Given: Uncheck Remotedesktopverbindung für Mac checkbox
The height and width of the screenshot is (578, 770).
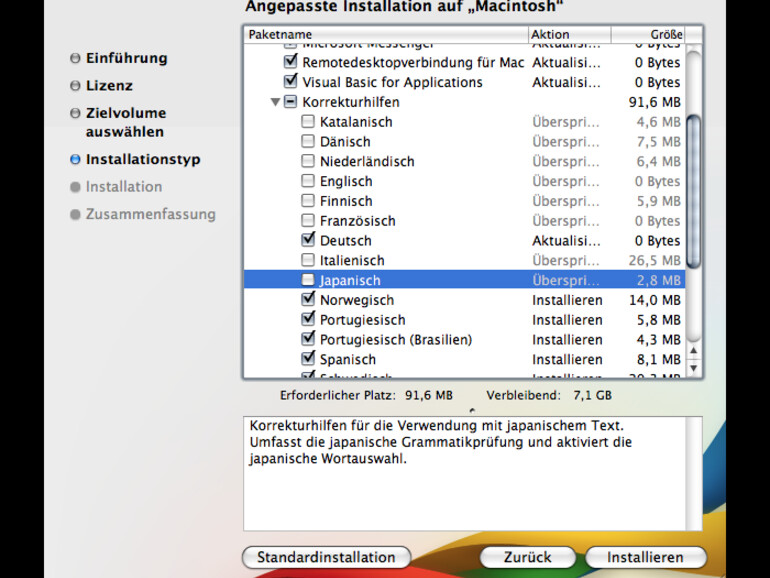Looking at the screenshot, I should 291,61.
